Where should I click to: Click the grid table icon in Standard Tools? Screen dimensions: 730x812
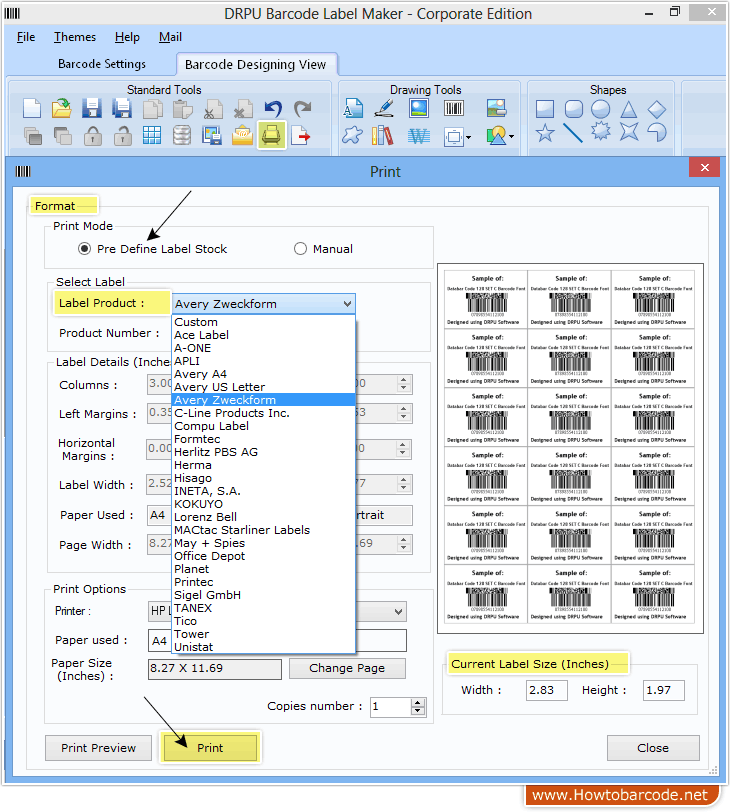tap(152, 136)
